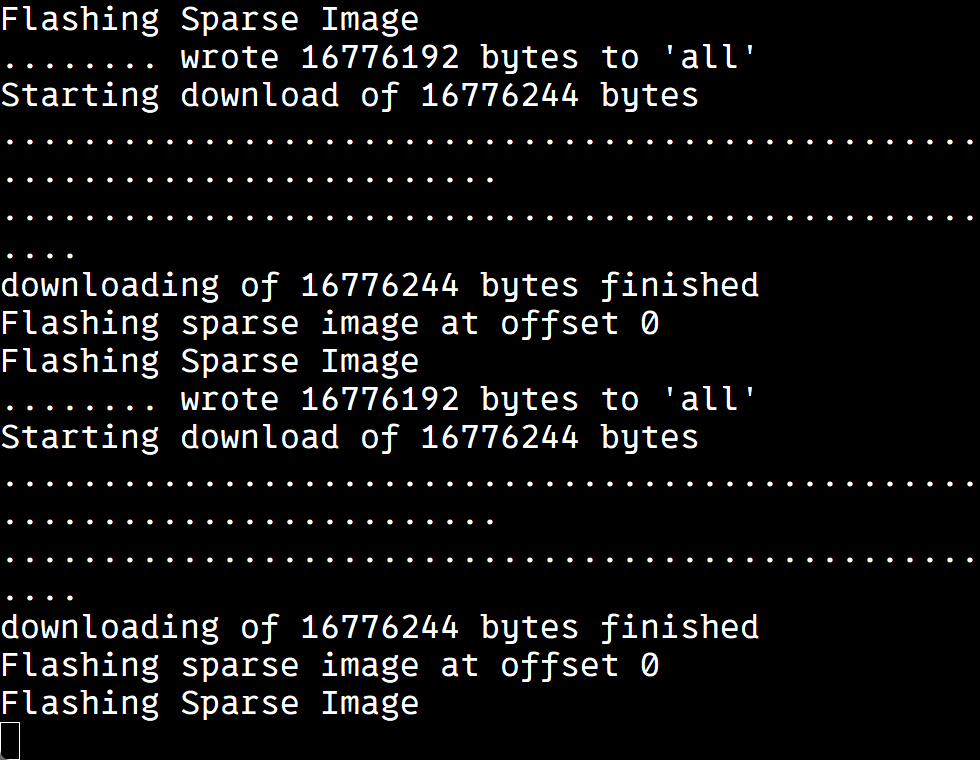Click the last "Flashing Sparse Image" line above cursor
The image size is (980, 760).
tap(209, 703)
